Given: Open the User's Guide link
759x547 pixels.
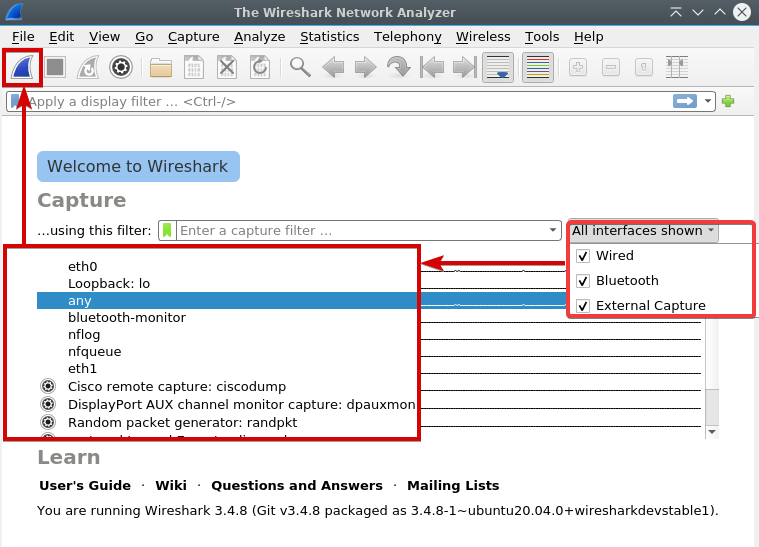Looking at the screenshot, I should coord(85,486).
